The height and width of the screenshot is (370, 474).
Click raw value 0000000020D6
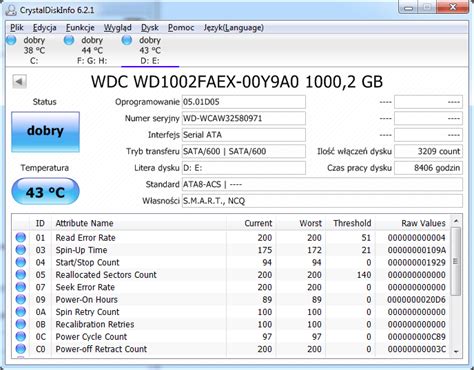pos(416,299)
